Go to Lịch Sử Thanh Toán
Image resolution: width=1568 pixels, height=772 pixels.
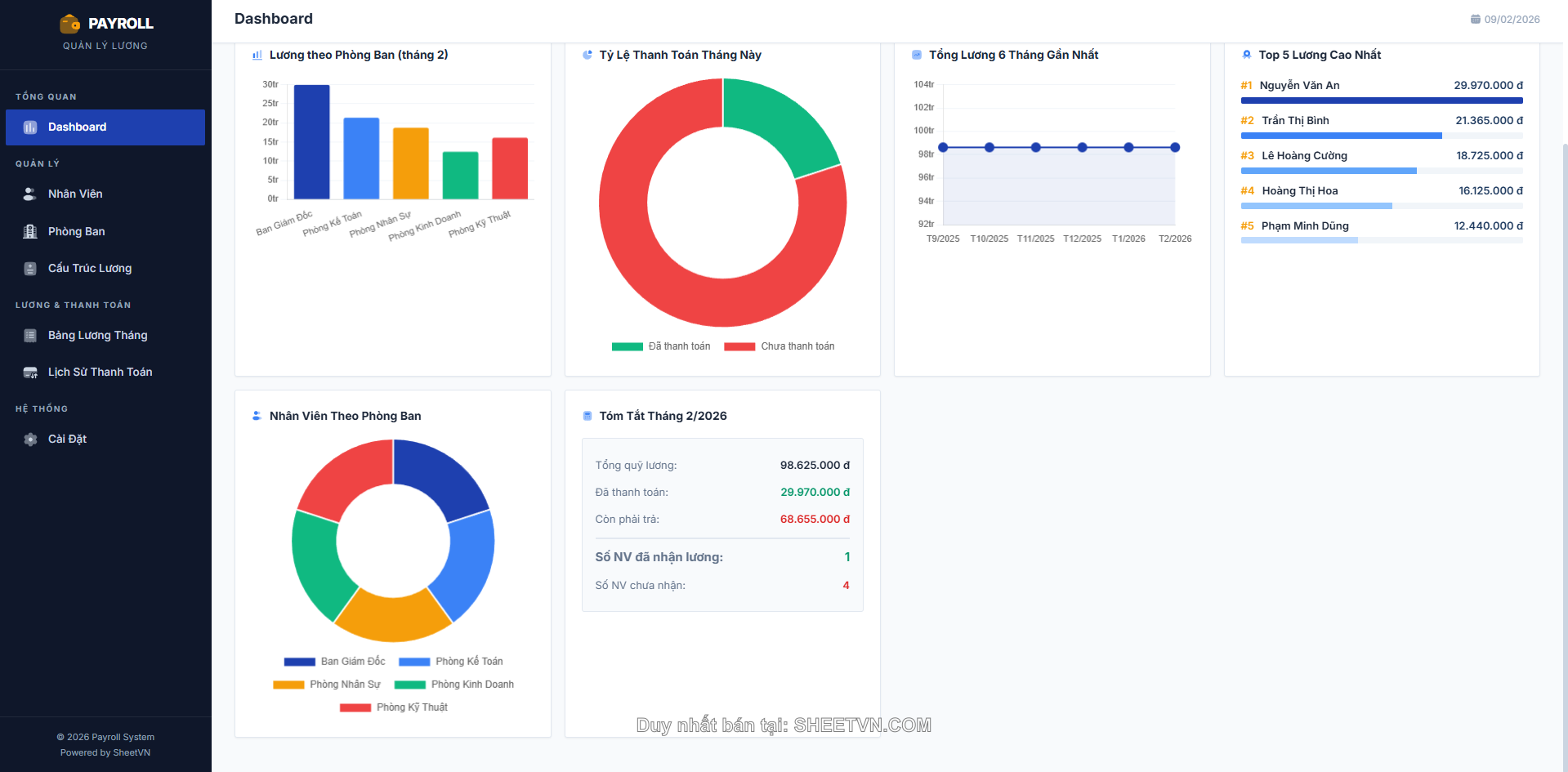click(100, 373)
